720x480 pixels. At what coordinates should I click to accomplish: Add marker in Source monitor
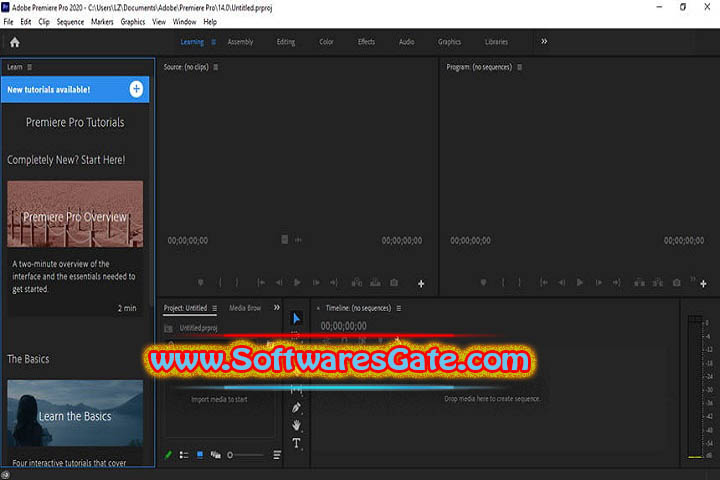201,282
